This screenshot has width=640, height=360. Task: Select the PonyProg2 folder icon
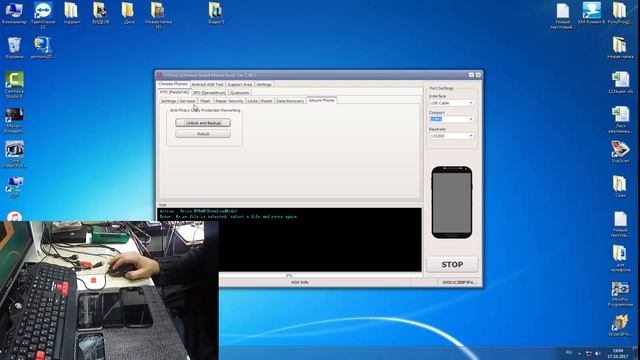pyautogui.click(x=619, y=13)
